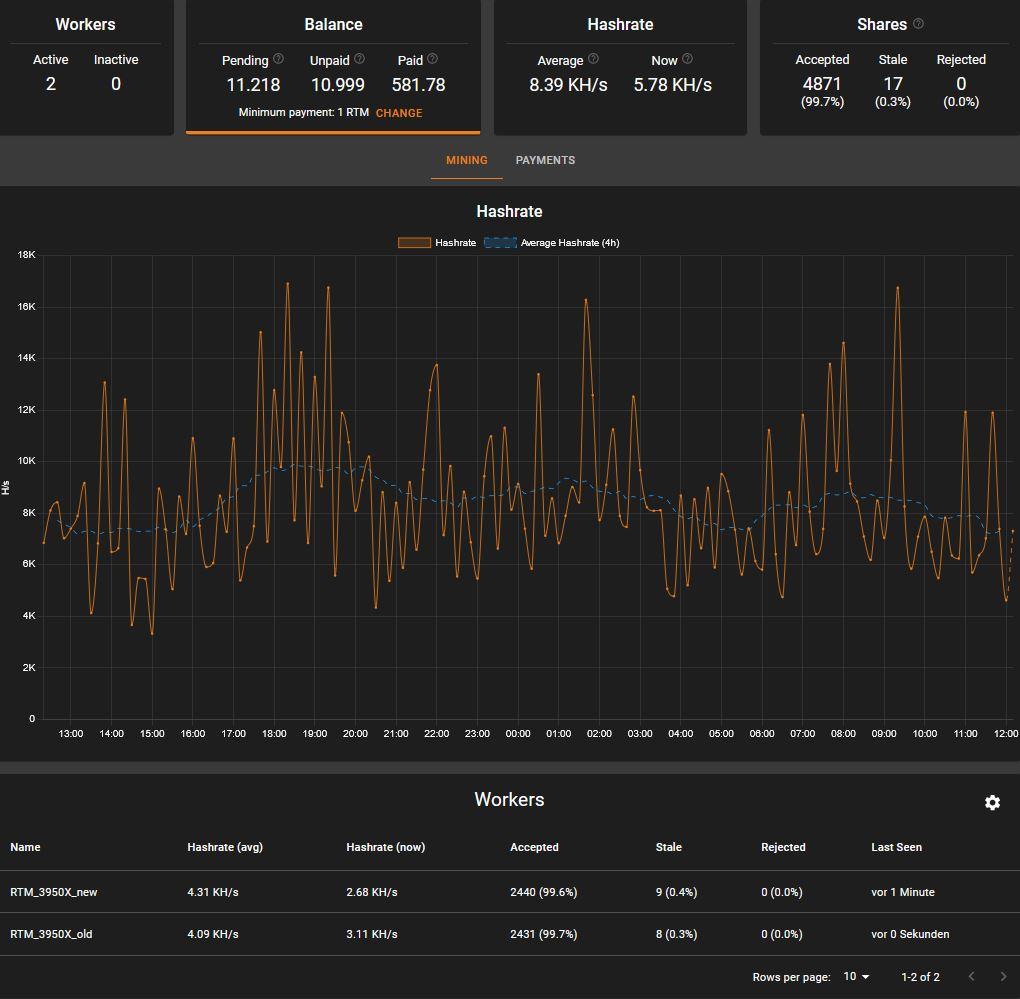The height and width of the screenshot is (999, 1020).
Task: Click stale value 9 (0.4%)
Action: [676, 892]
